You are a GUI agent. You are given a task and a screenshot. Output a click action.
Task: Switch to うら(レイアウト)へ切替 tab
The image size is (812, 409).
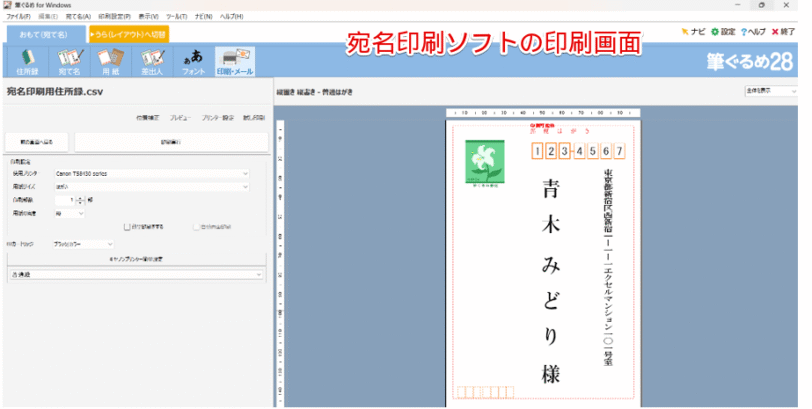point(129,34)
